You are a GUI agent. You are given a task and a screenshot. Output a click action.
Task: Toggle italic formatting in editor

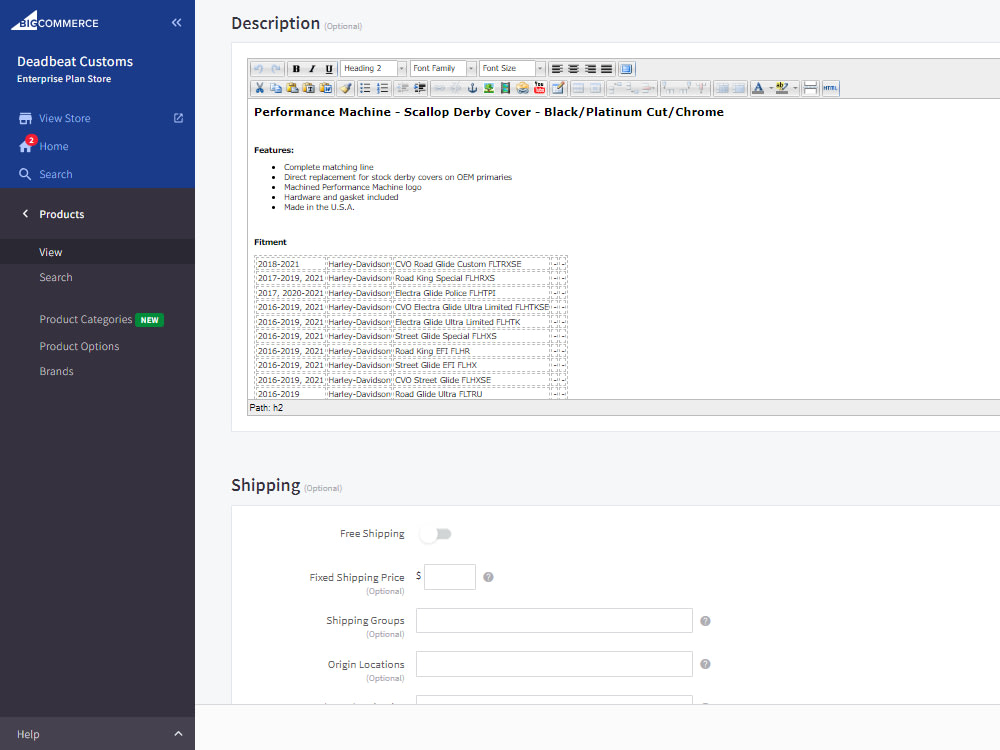tap(312, 68)
